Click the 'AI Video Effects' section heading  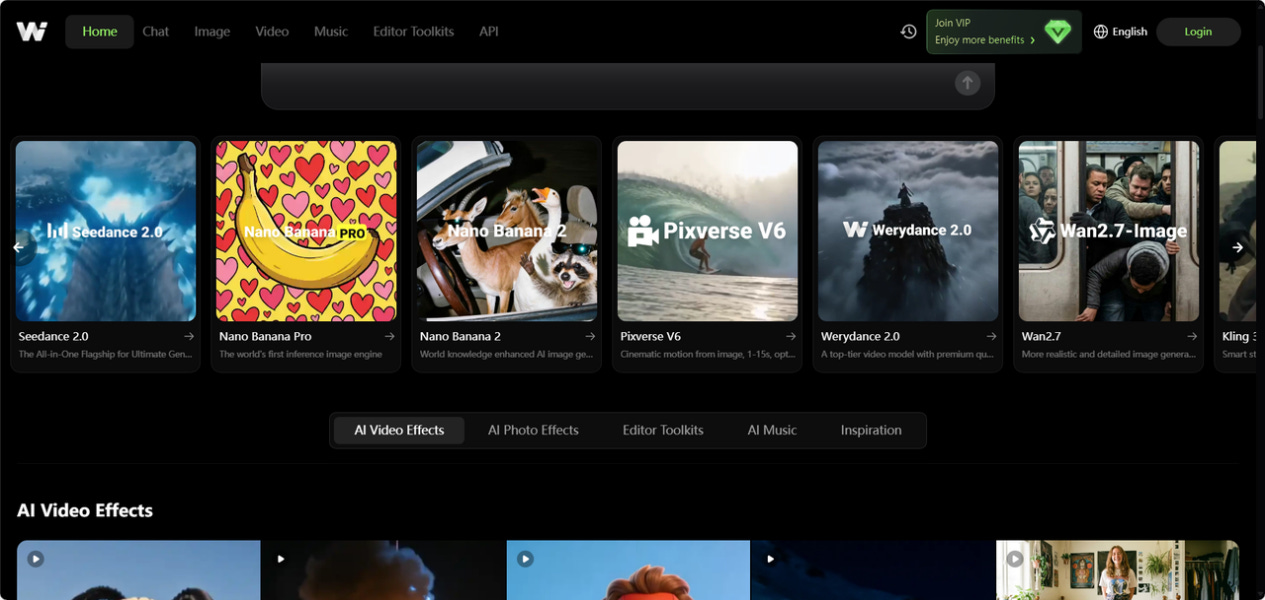tap(85, 511)
